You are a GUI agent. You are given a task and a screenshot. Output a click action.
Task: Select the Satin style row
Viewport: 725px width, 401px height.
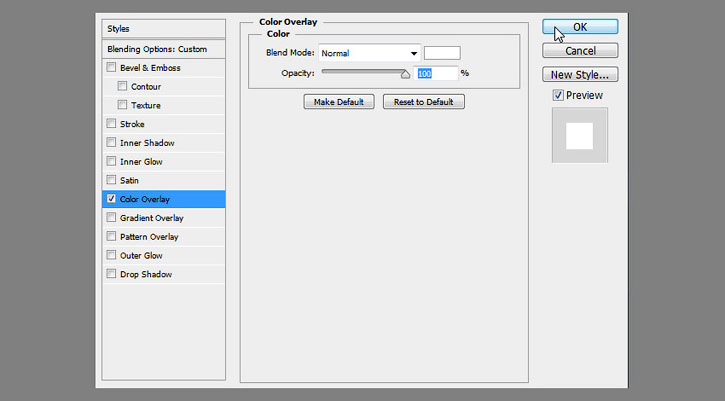164,180
